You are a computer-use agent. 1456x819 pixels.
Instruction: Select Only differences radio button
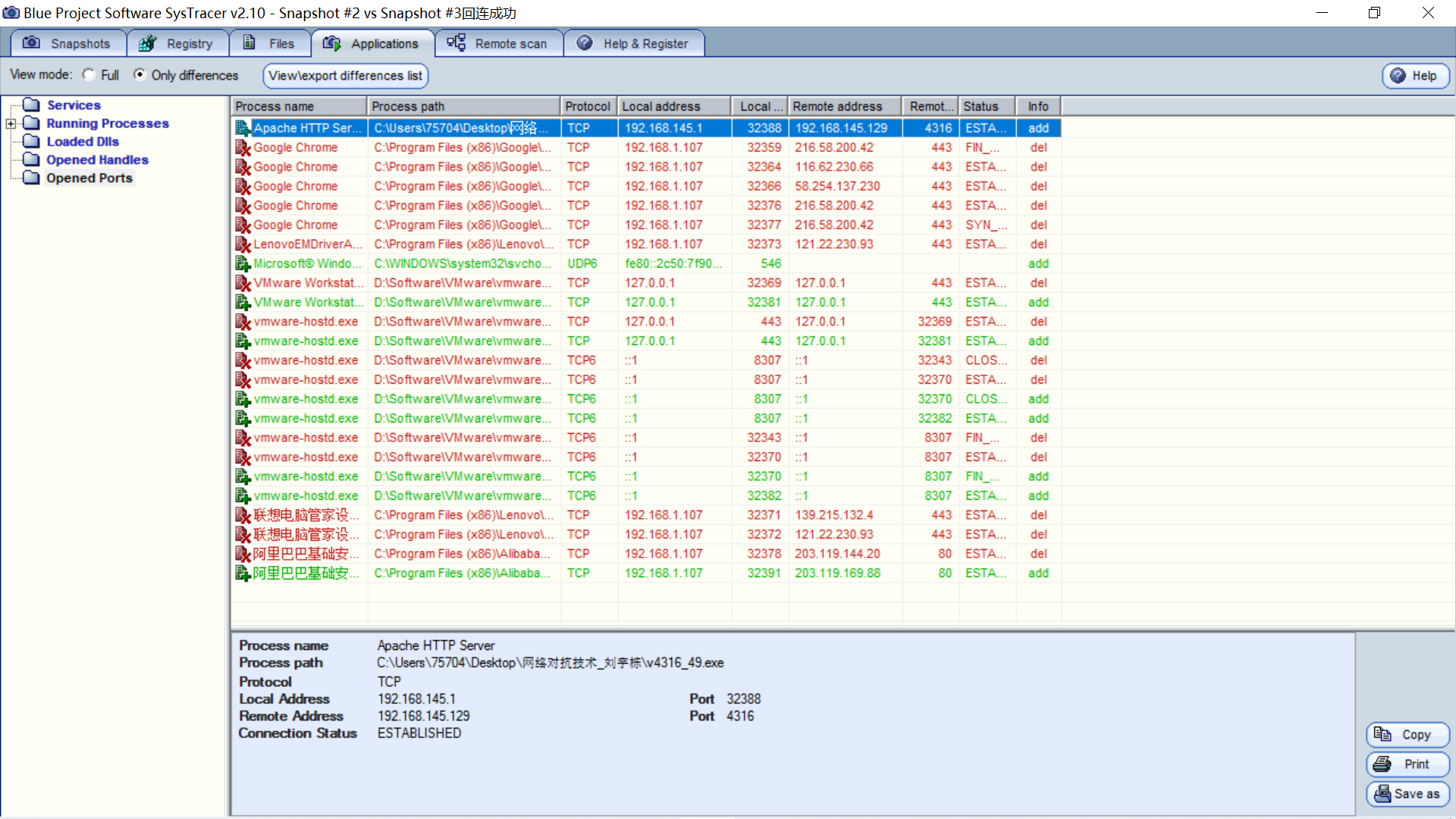click(x=140, y=74)
